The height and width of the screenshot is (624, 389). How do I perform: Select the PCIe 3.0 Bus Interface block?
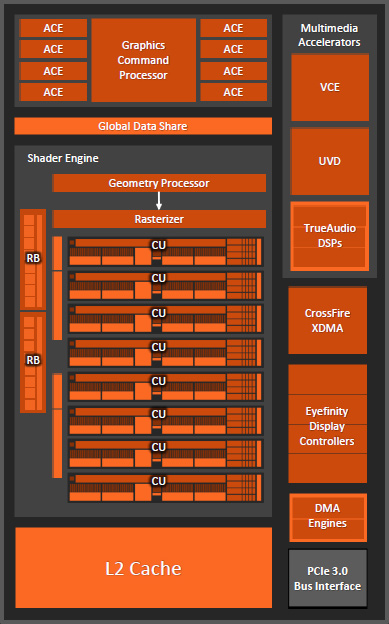click(x=328, y=578)
